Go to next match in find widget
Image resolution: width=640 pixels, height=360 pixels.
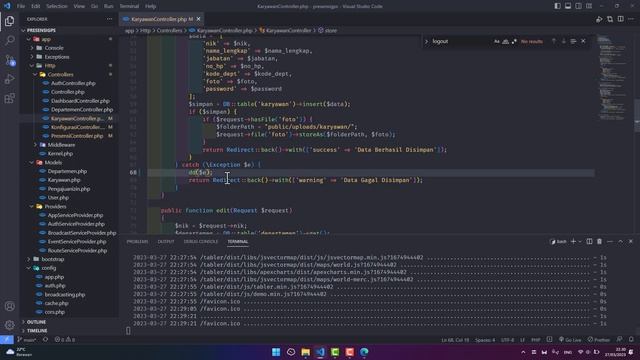click(x=564, y=41)
